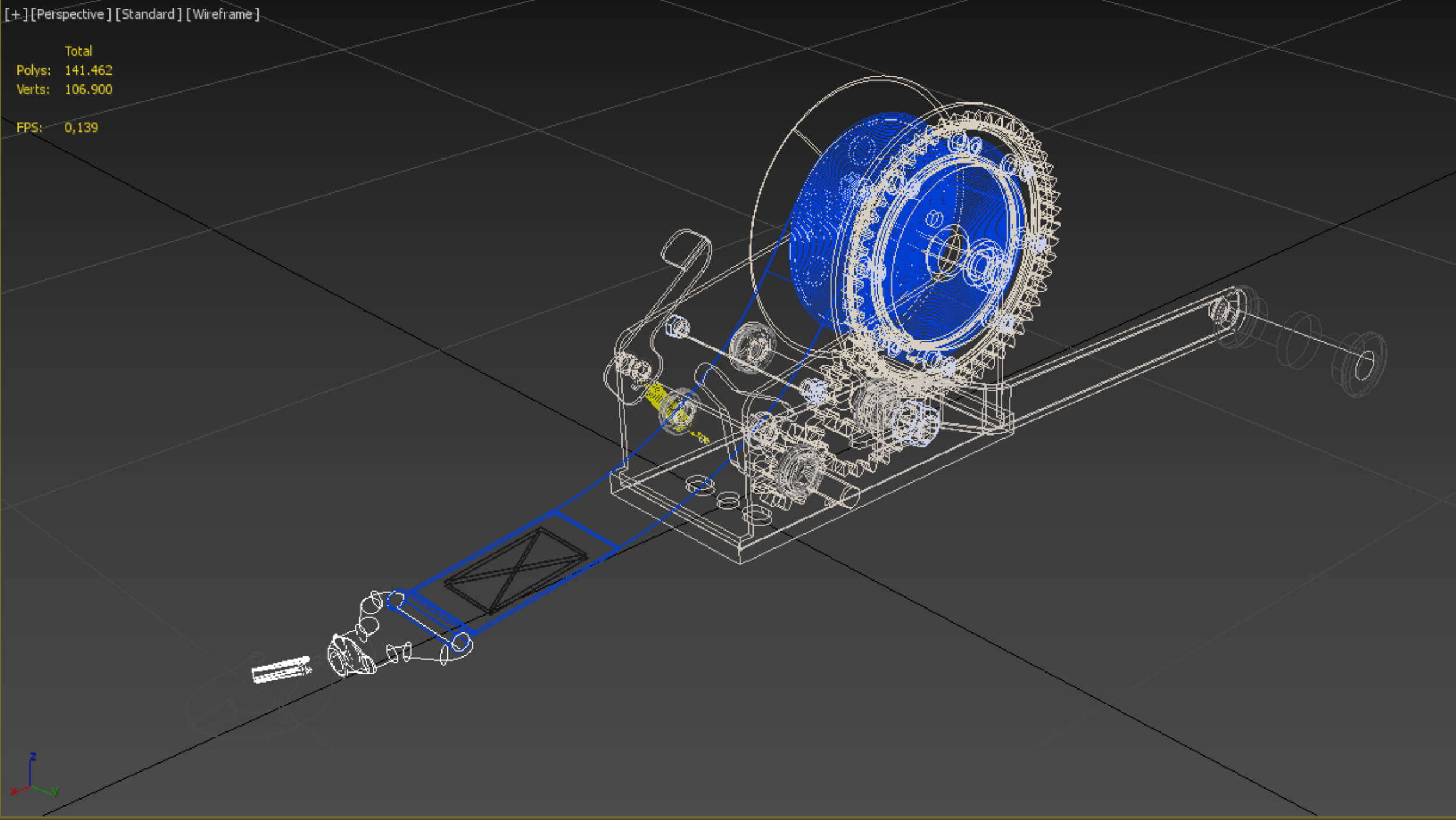This screenshot has height=820, width=1456.
Task: Open the Wireframe display mode menu
Action: (x=222, y=15)
